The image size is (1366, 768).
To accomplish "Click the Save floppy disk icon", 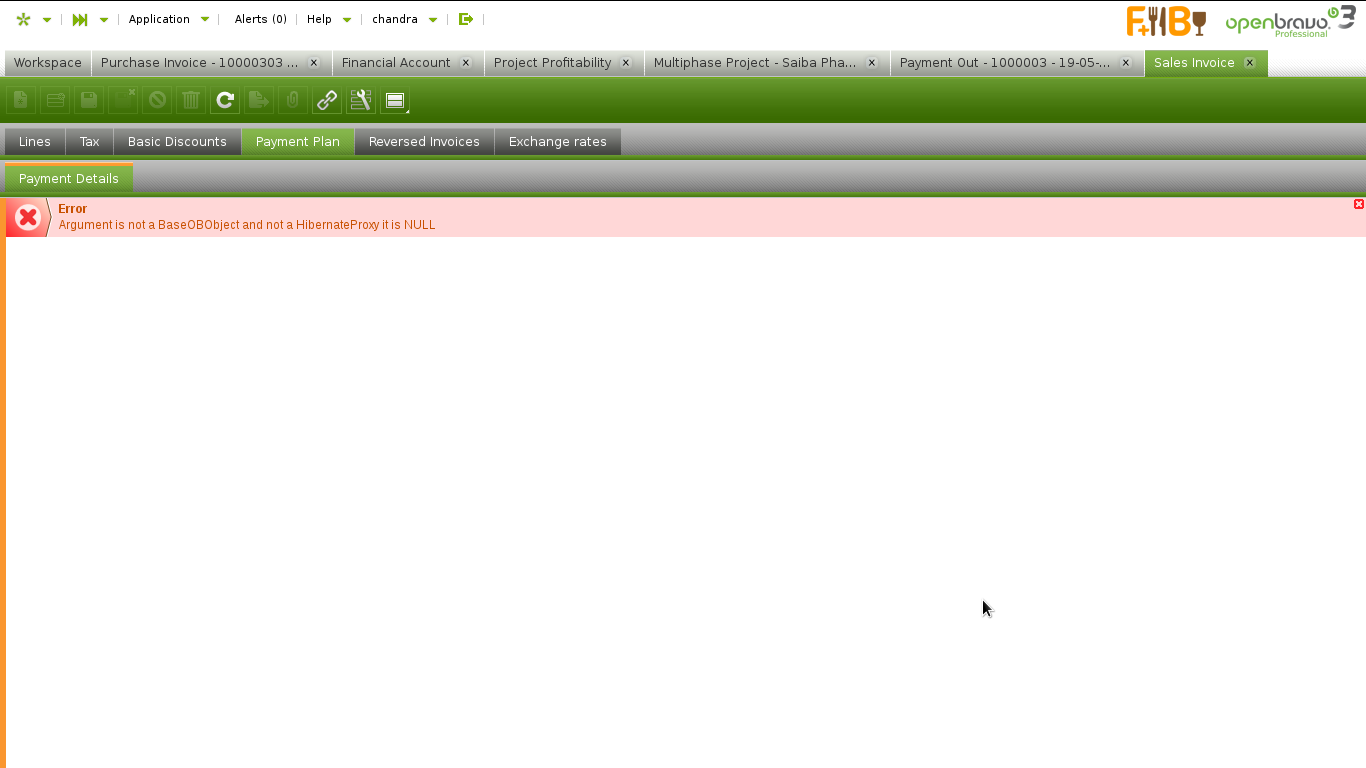I will [89, 100].
